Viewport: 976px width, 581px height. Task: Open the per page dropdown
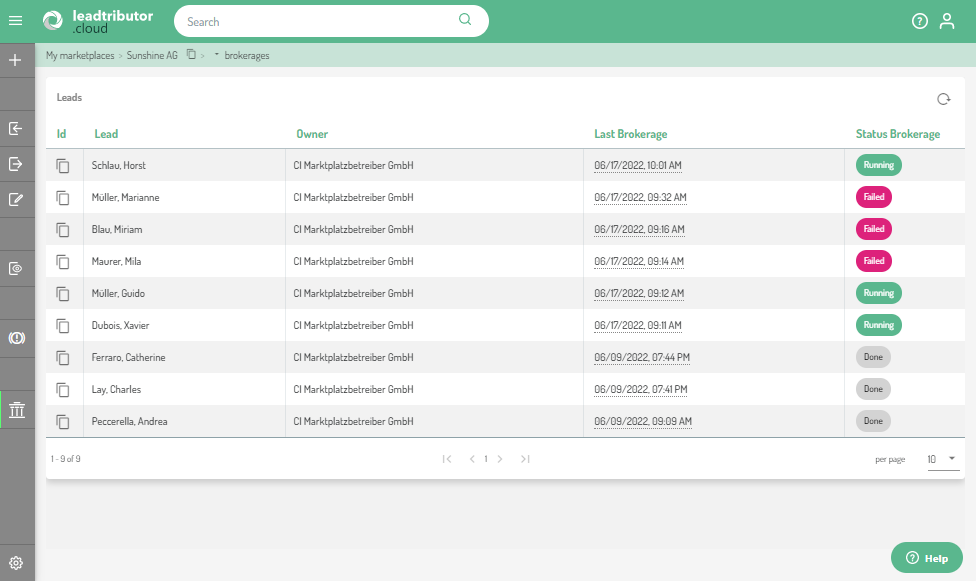[x=940, y=458]
